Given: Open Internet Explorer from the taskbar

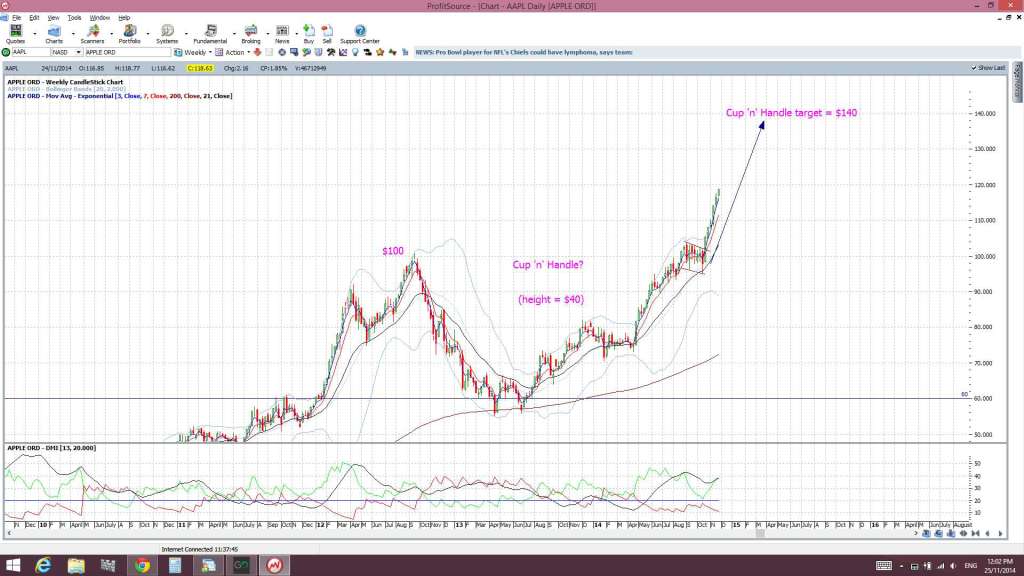Looking at the screenshot, I should pos(44,566).
